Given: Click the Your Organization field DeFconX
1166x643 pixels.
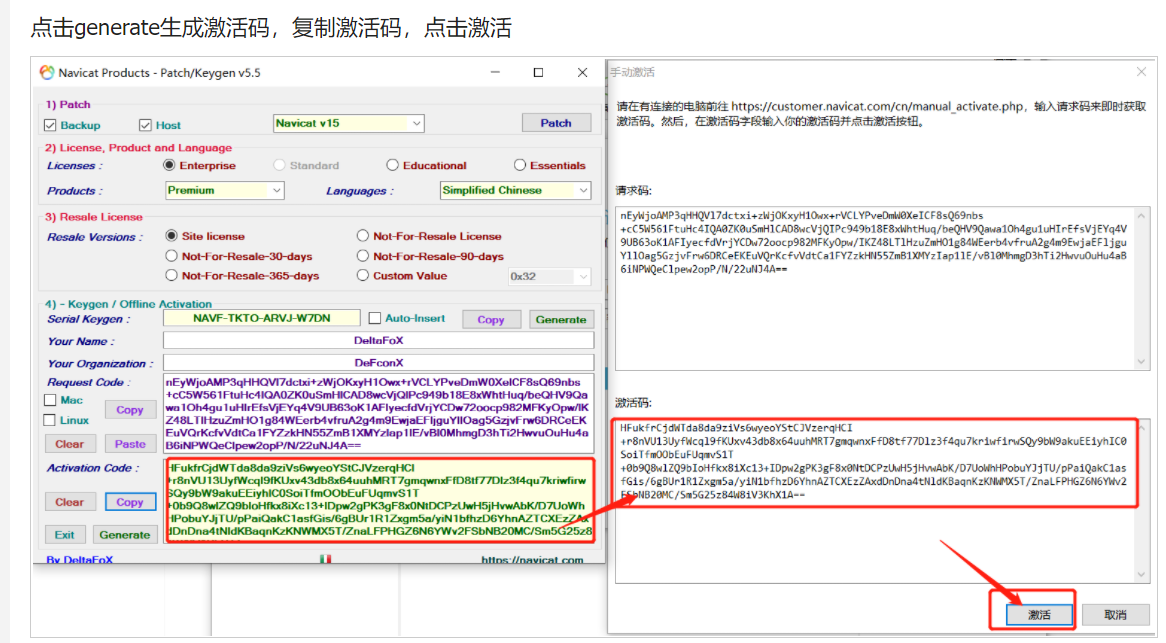Looking at the screenshot, I should coord(379,363).
